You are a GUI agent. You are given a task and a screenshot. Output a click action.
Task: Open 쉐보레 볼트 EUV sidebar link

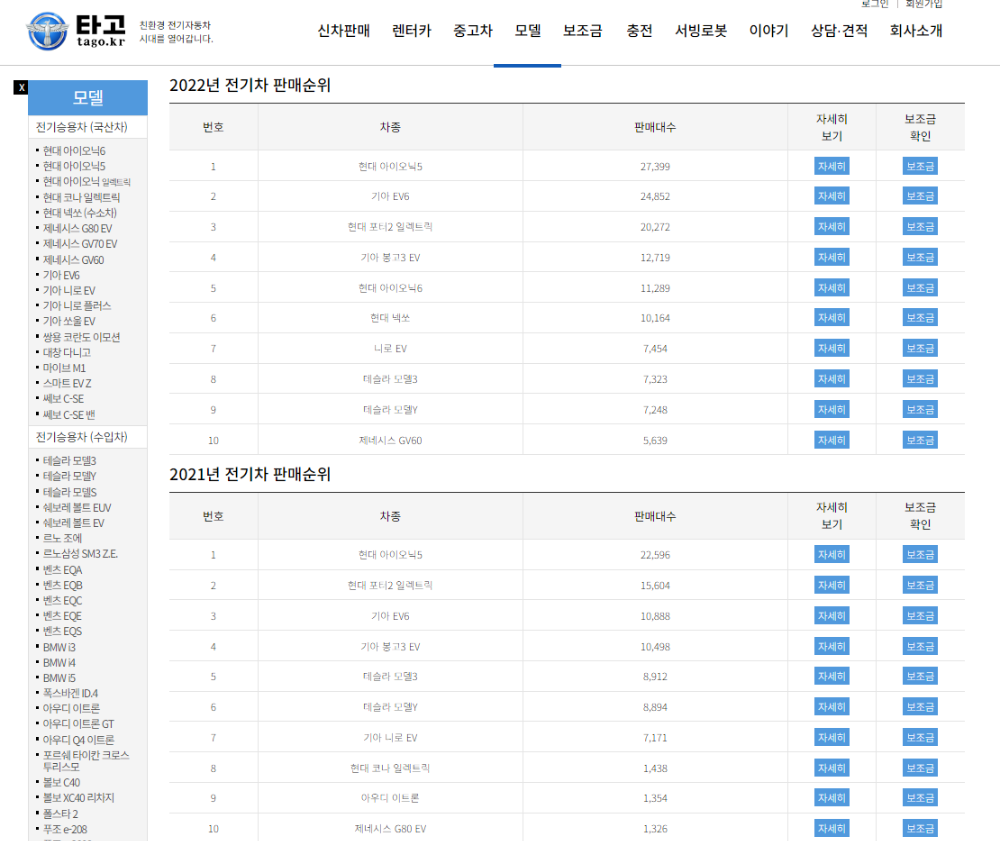point(77,508)
